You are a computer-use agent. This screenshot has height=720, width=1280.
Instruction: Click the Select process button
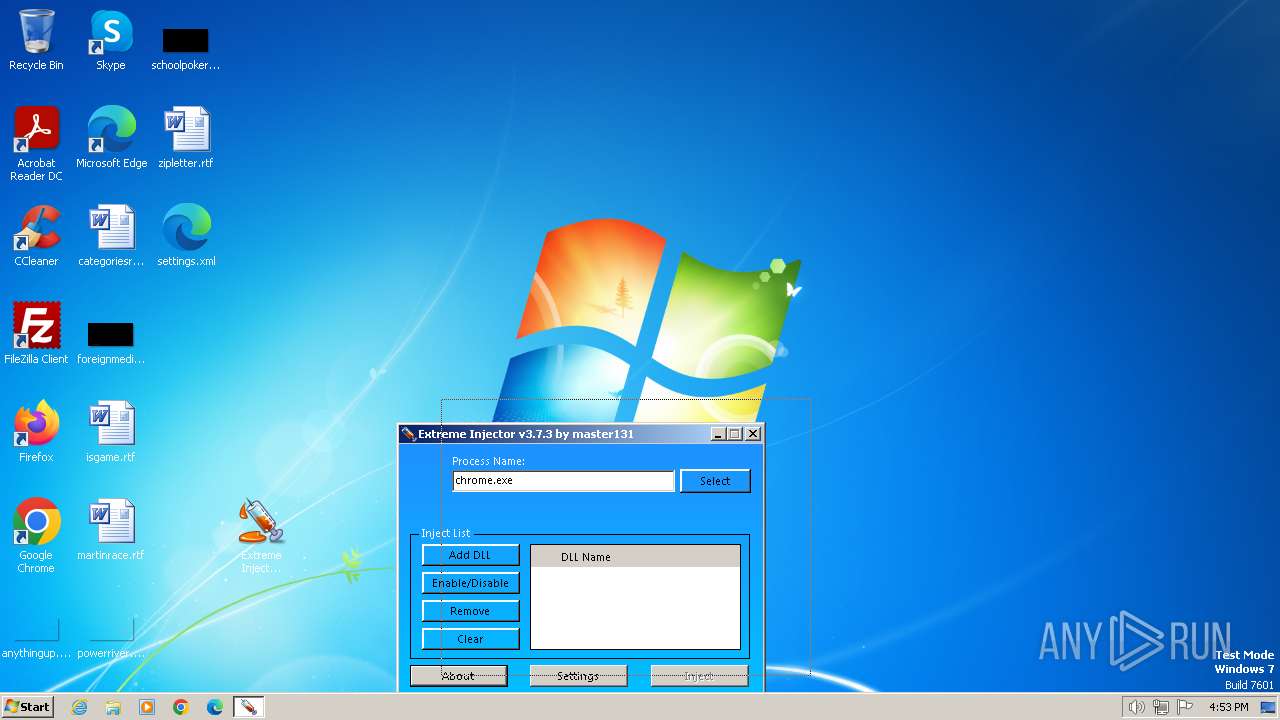click(715, 481)
